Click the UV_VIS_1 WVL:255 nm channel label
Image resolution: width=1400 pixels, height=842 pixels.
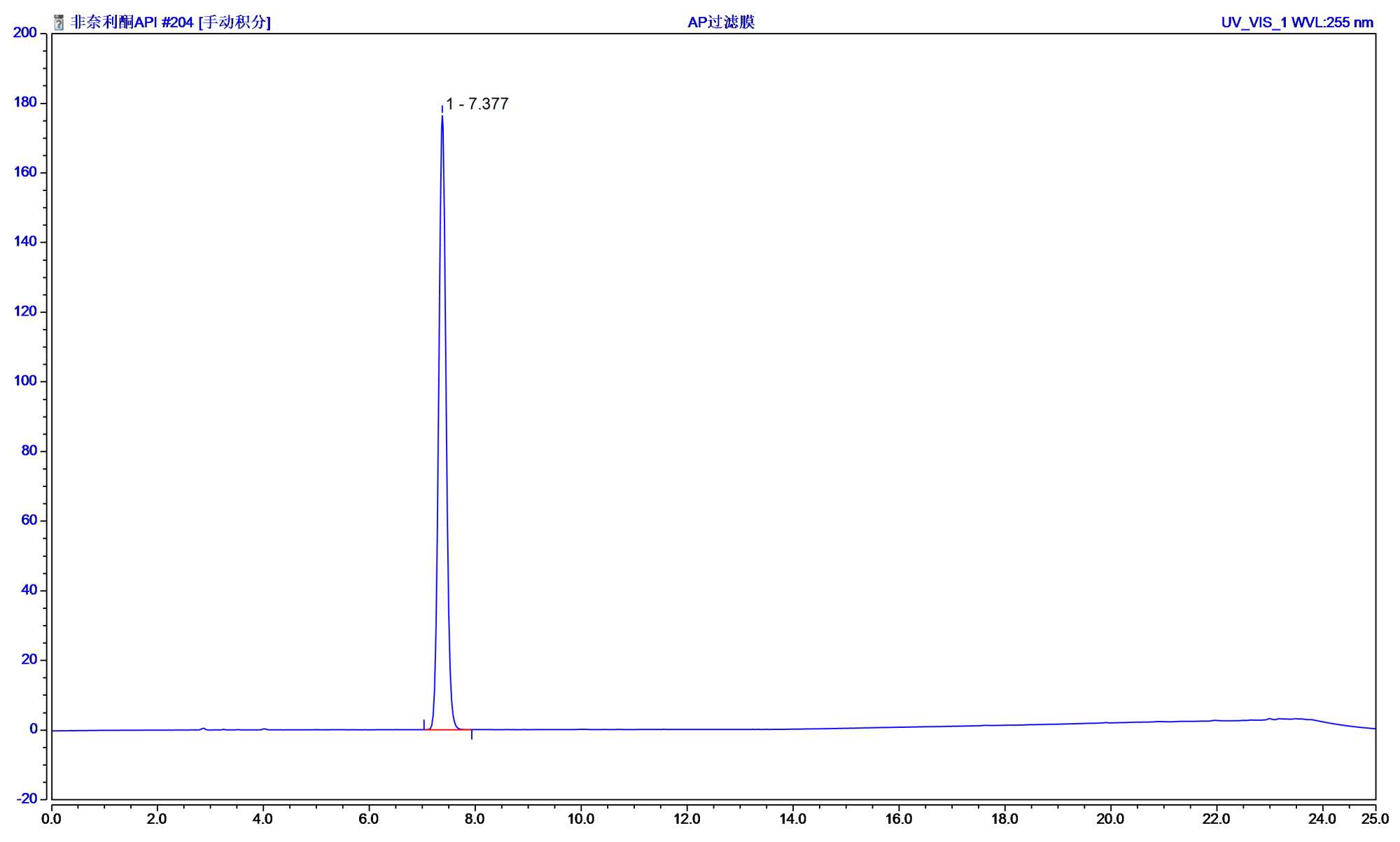(x=1297, y=22)
